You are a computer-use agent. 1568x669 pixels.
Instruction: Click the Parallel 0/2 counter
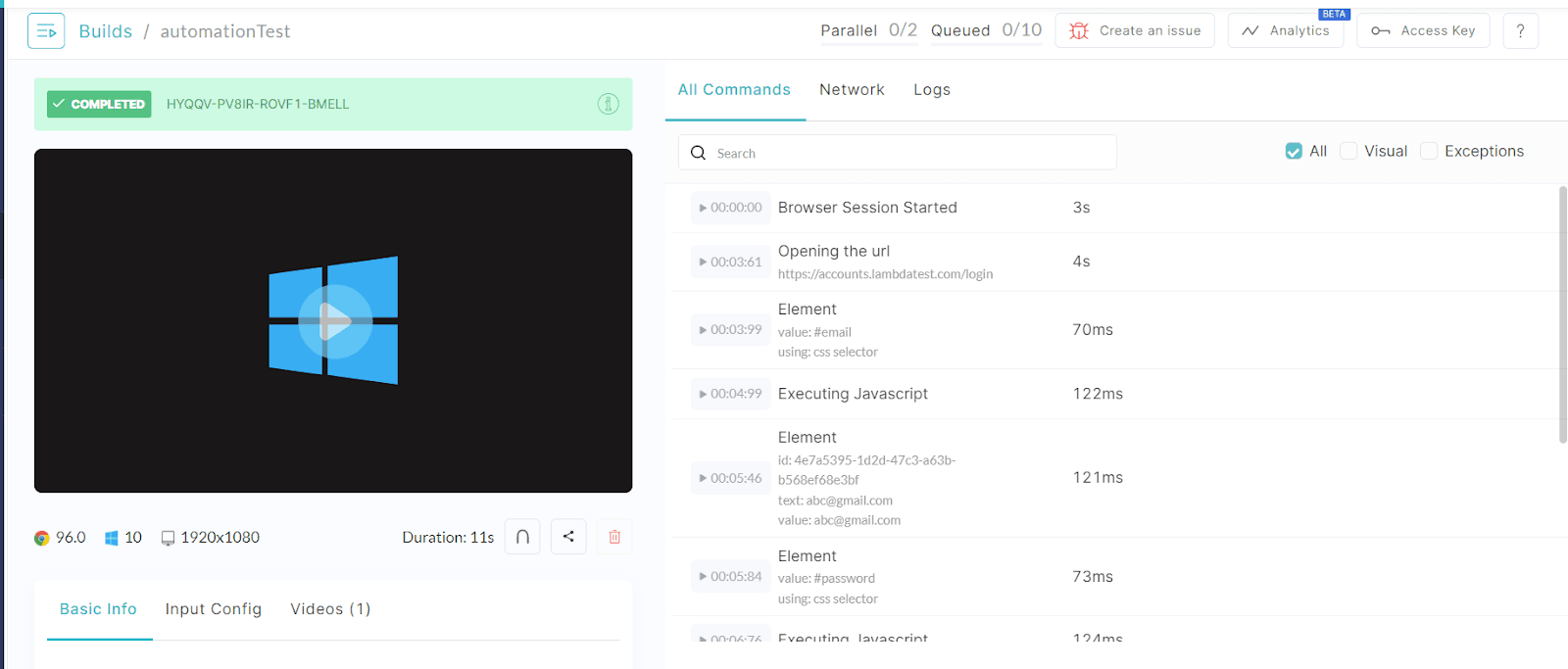[868, 30]
